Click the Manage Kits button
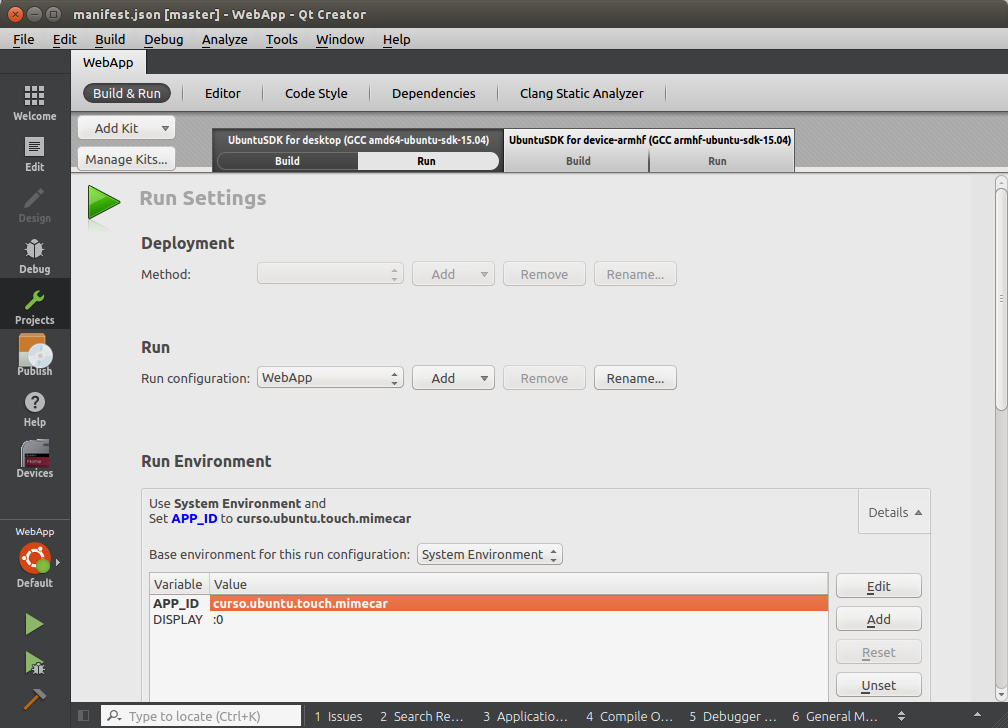1008x728 pixels. pyautogui.click(x=127, y=159)
